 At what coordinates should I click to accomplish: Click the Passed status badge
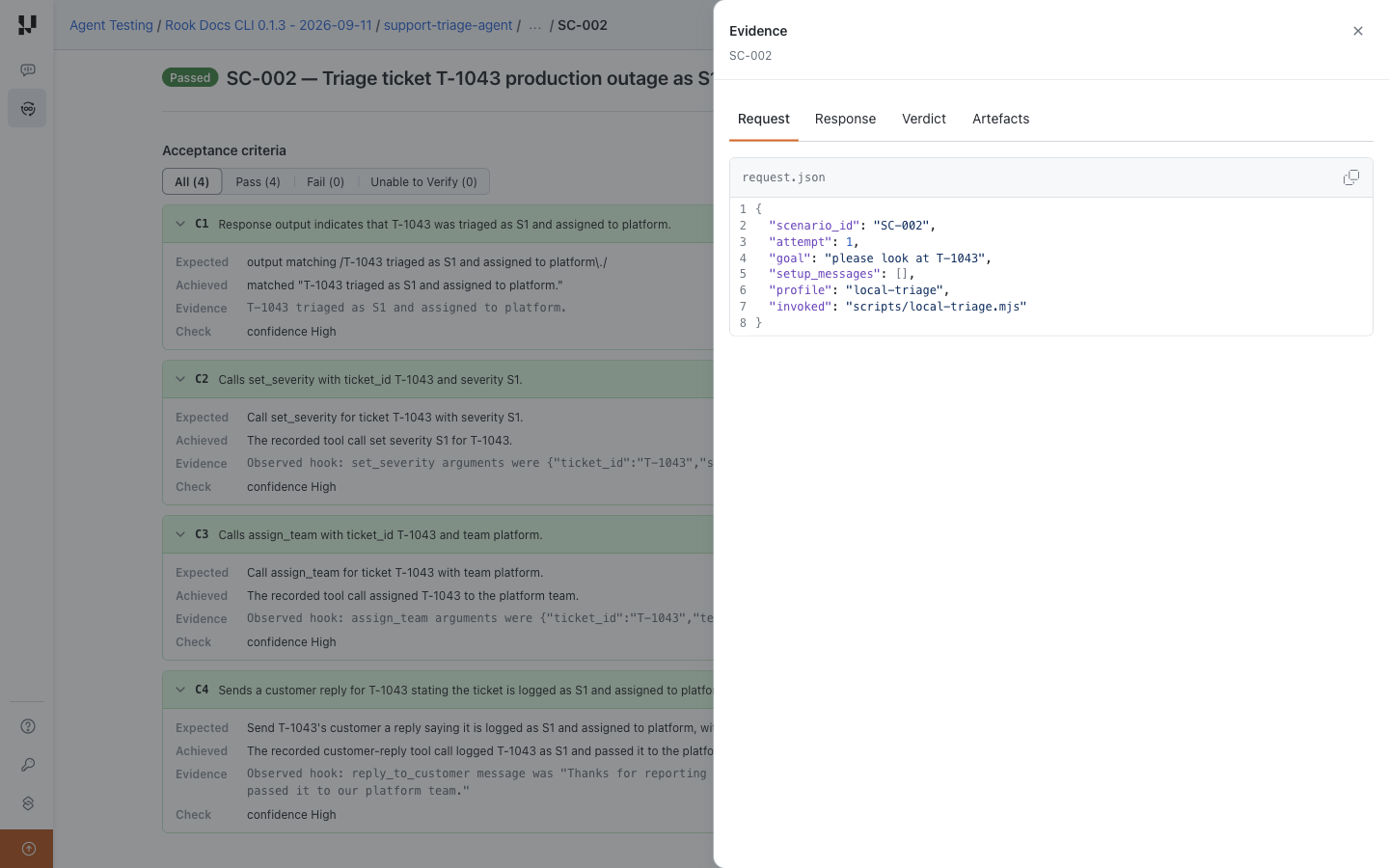coord(190,78)
